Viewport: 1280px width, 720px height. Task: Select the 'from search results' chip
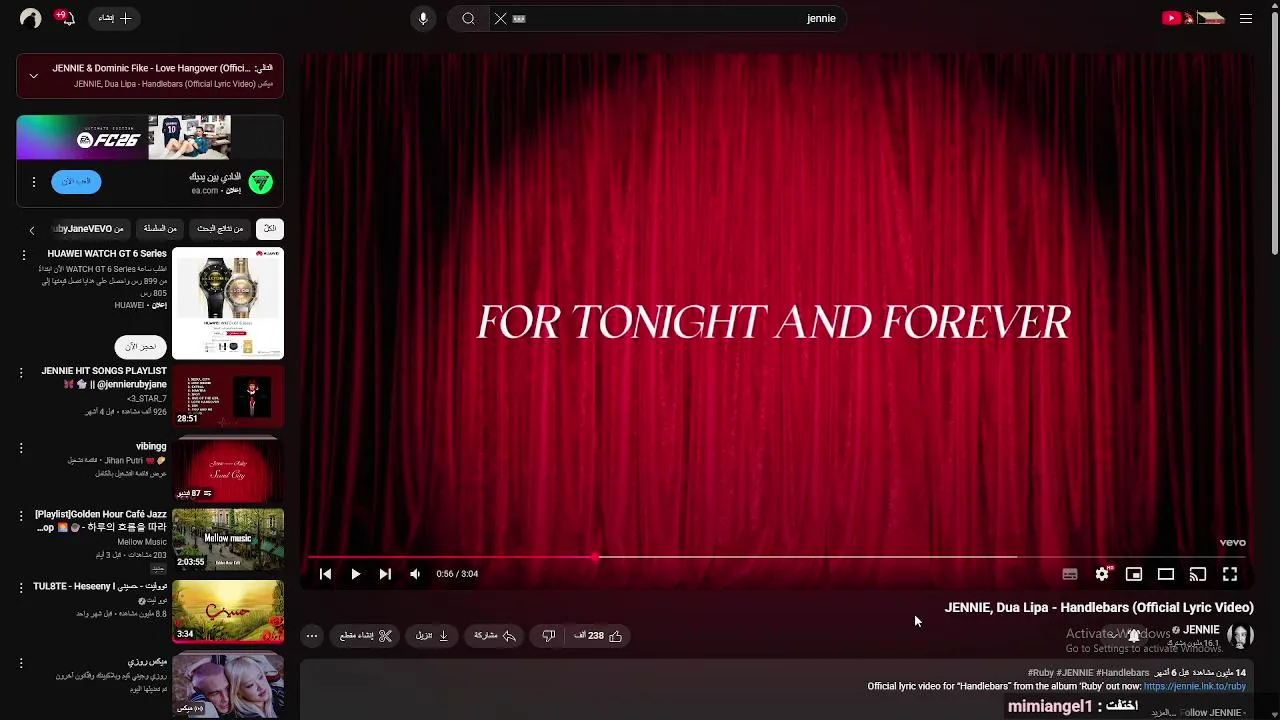[x=220, y=229]
